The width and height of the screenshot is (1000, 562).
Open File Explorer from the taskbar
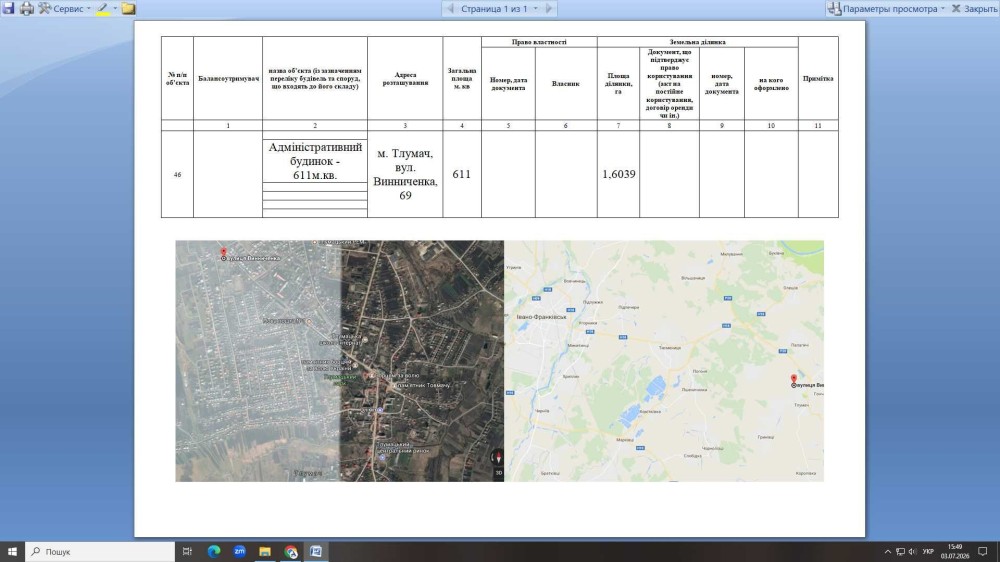(265, 552)
